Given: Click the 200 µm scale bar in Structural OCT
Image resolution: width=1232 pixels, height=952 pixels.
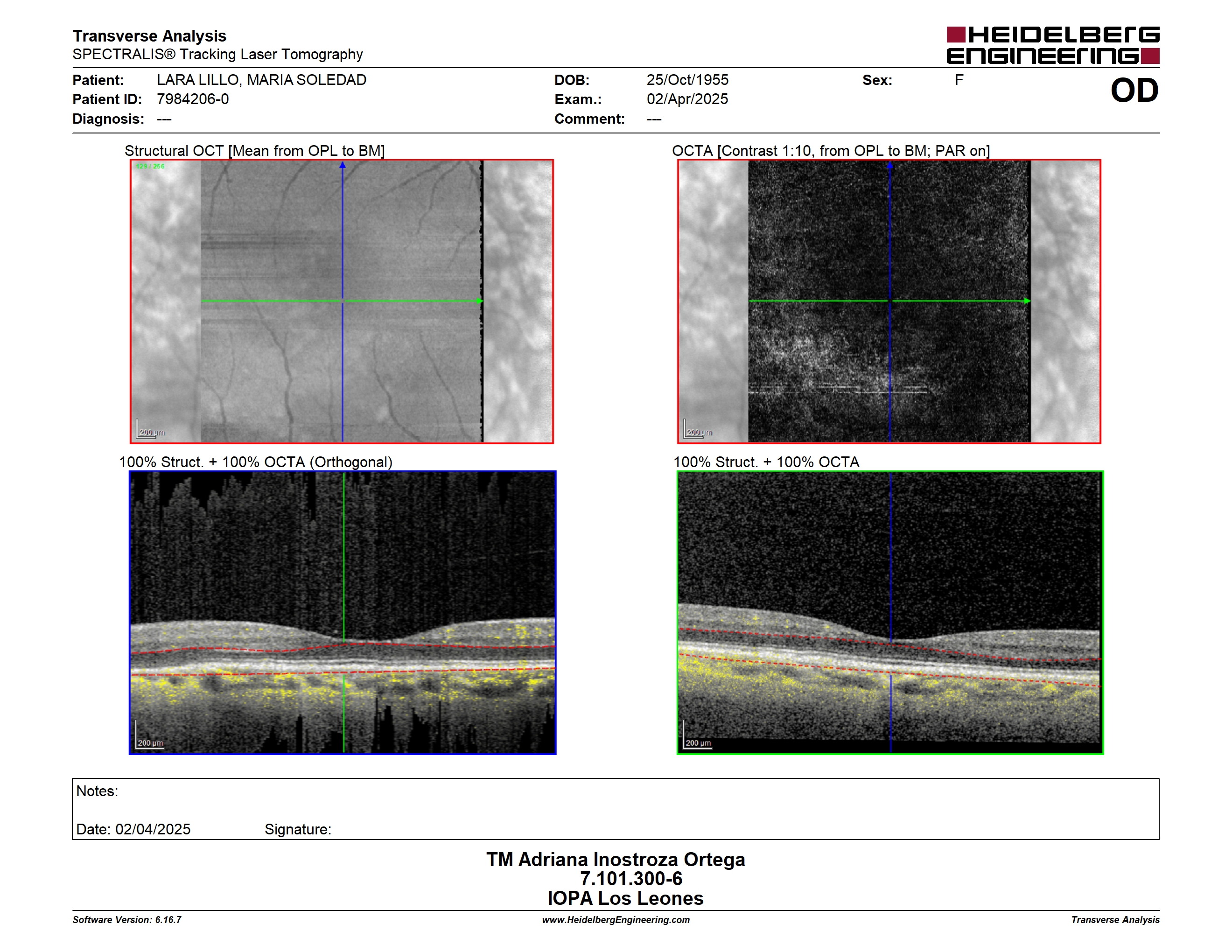Looking at the screenshot, I should 150,429.
